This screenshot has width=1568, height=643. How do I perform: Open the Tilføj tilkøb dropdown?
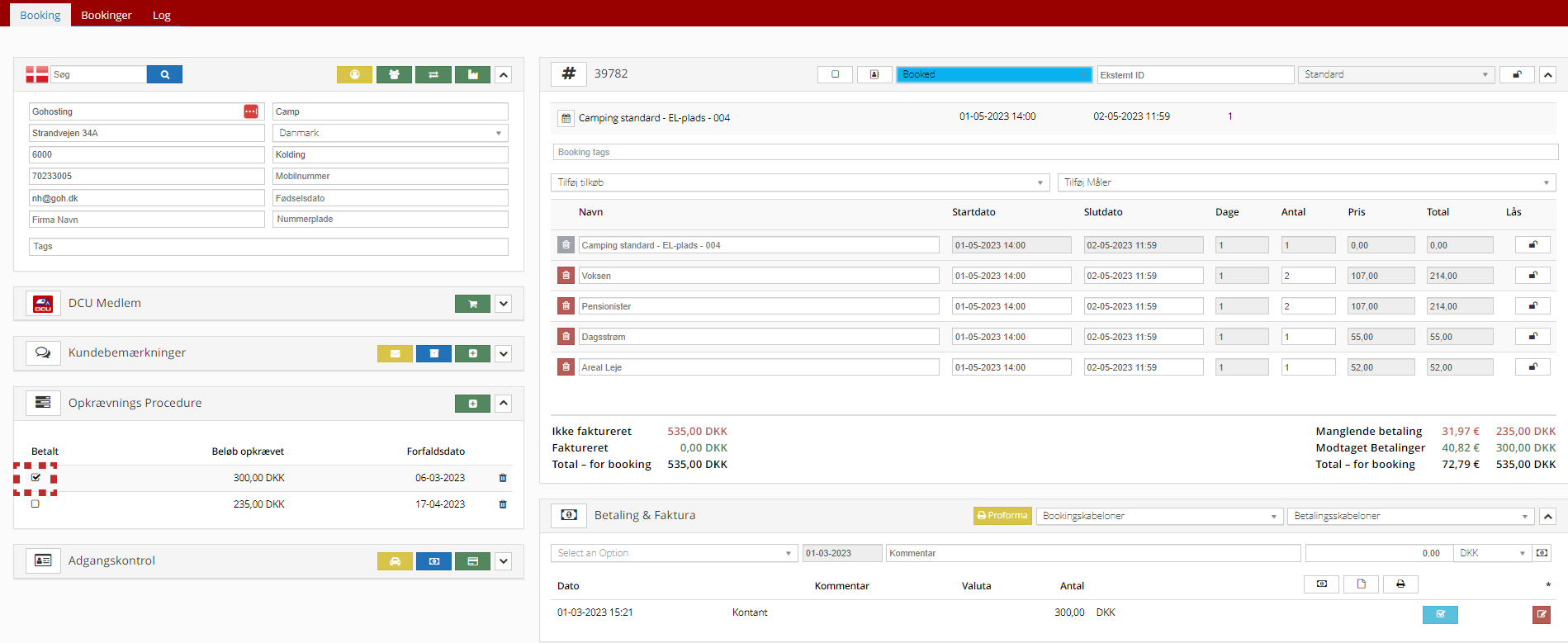(x=799, y=182)
